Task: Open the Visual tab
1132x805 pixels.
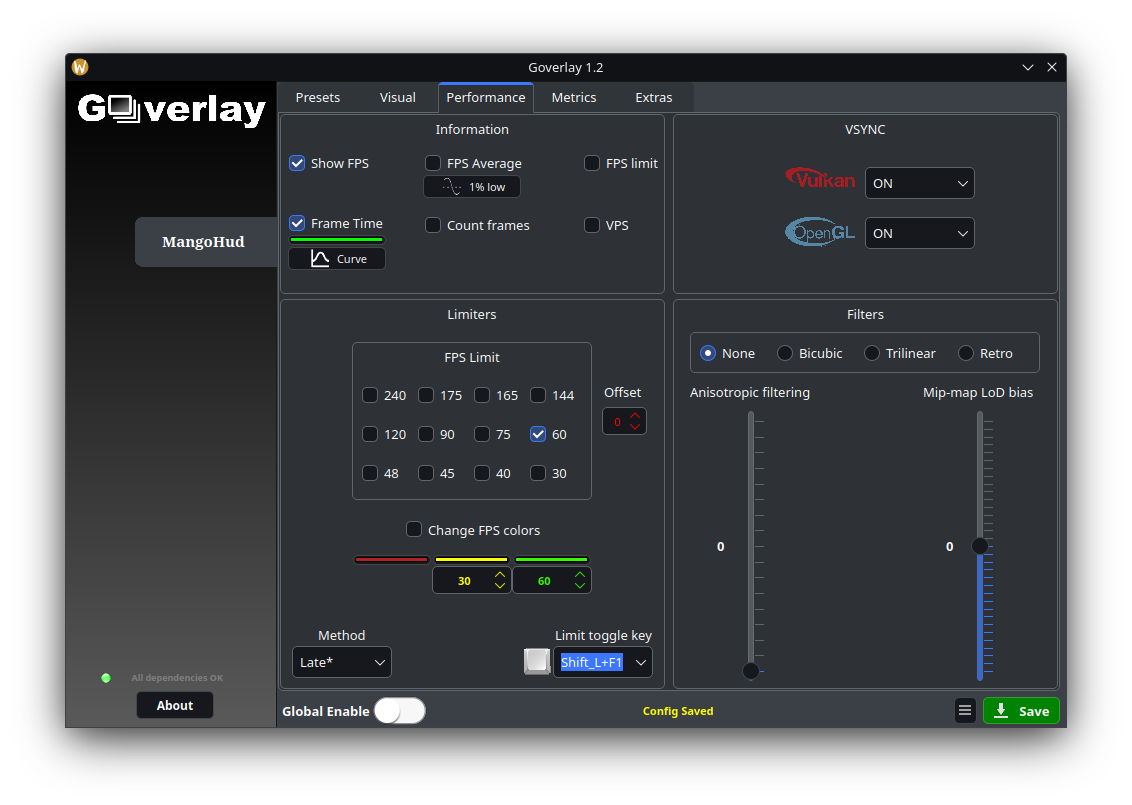Action: pos(397,97)
